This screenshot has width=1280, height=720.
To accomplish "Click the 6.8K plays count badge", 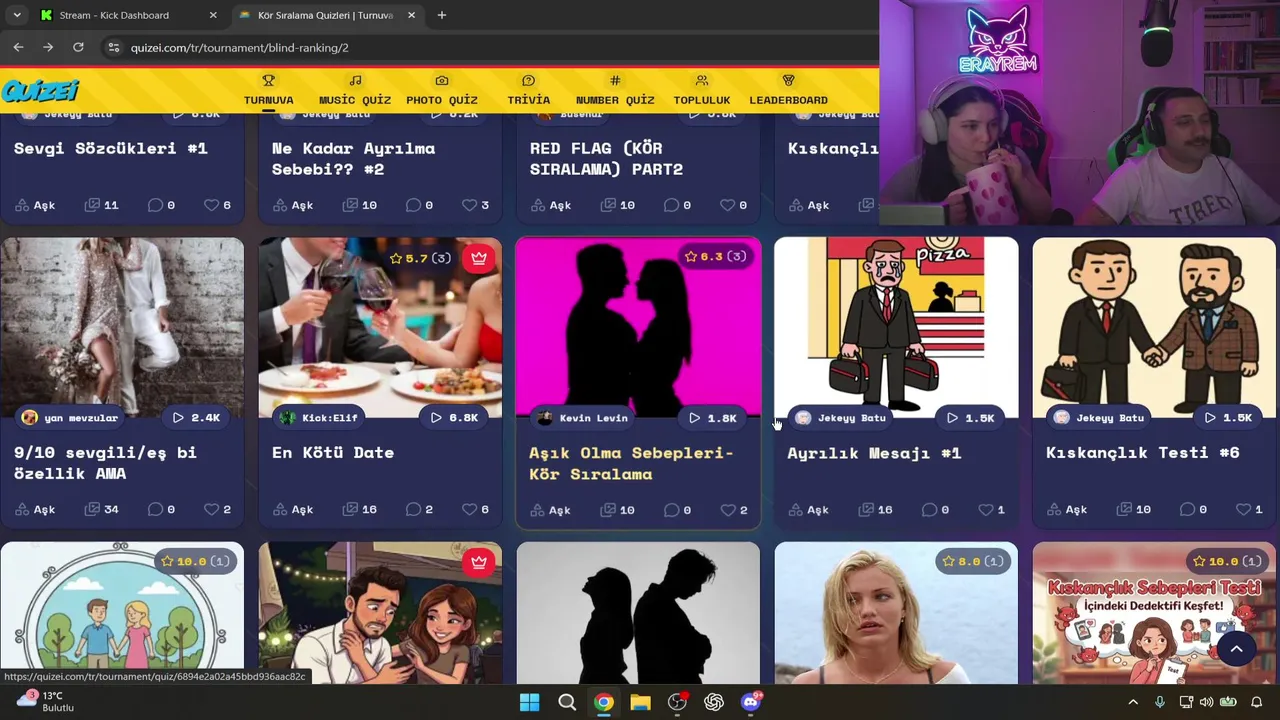I will pyautogui.click(x=454, y=417).
